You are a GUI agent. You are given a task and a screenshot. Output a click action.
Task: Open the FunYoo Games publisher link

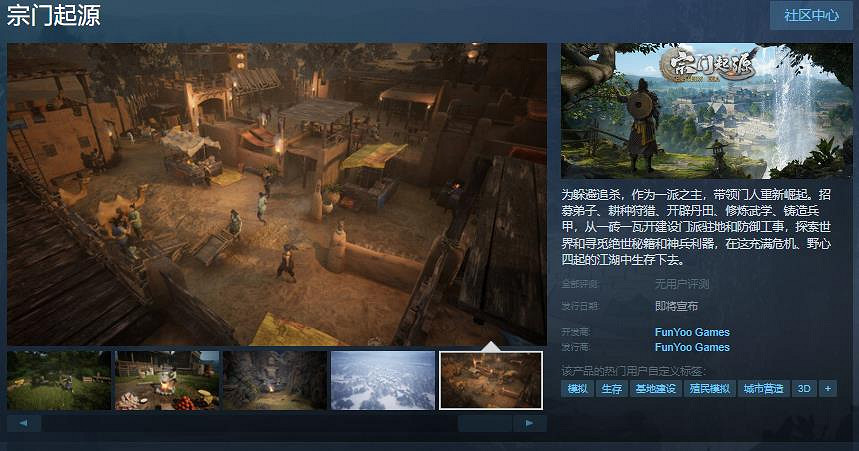(692, 347)
